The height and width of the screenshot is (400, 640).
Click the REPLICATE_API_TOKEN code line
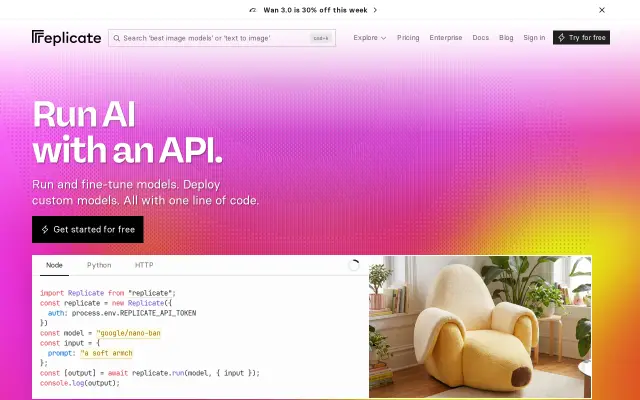[x=122, y=313]
